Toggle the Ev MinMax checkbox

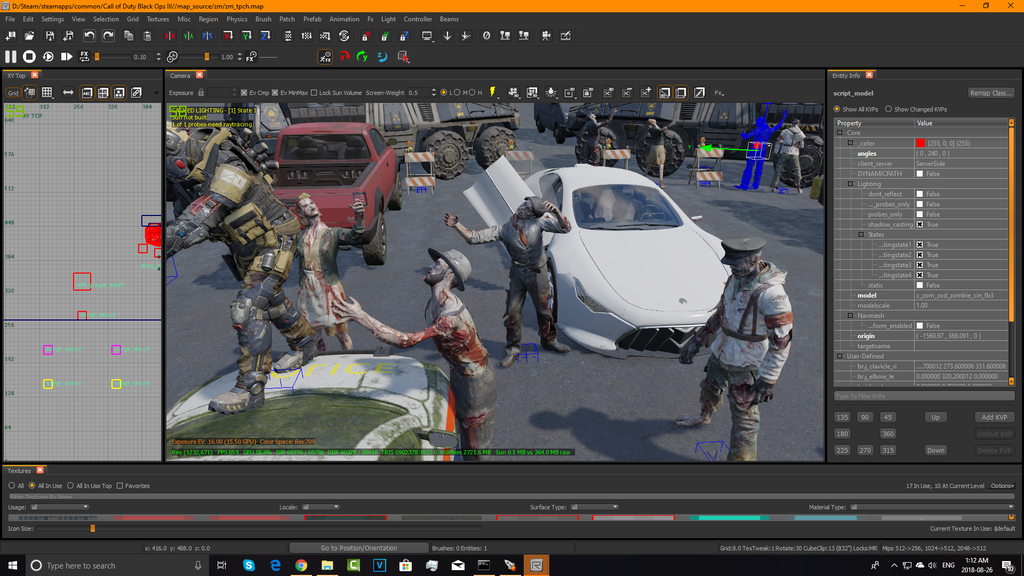[275, 93]
